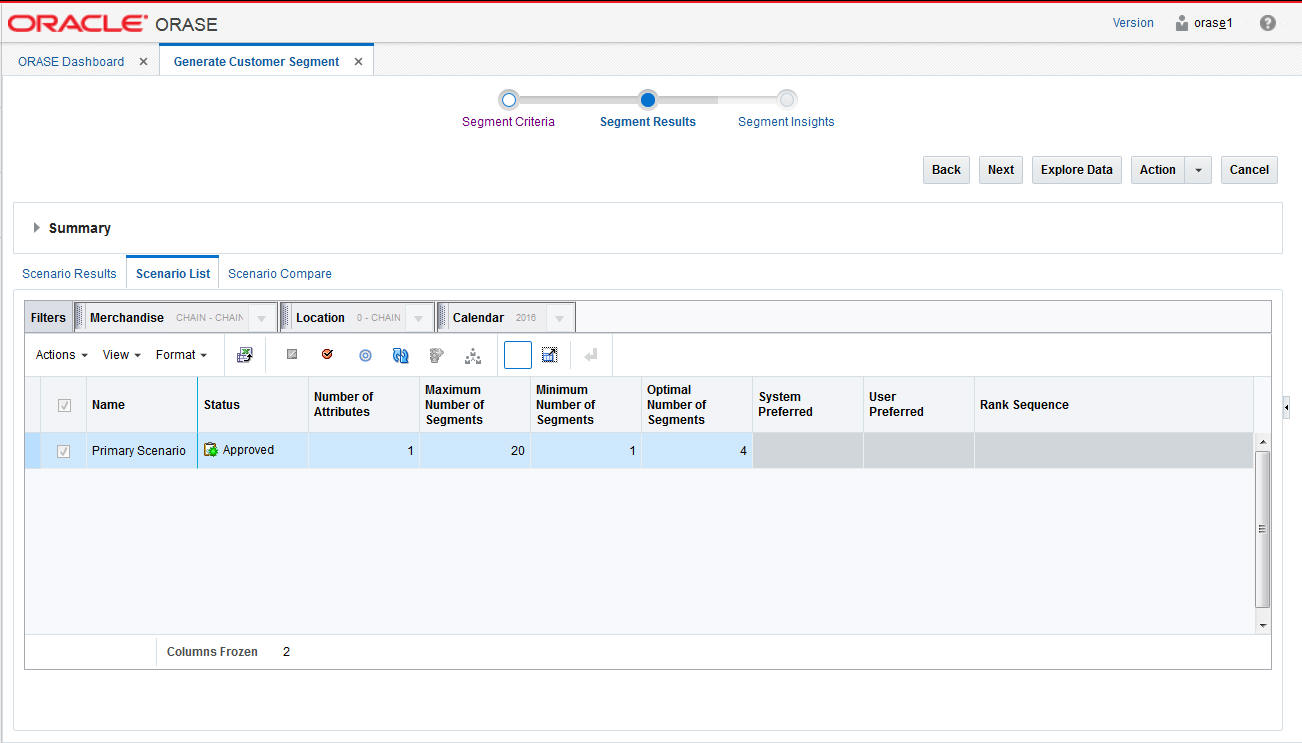The width and height of the screenshot is (1302, 743).
Task: Open the Actions menu
Action: [62, 355]
